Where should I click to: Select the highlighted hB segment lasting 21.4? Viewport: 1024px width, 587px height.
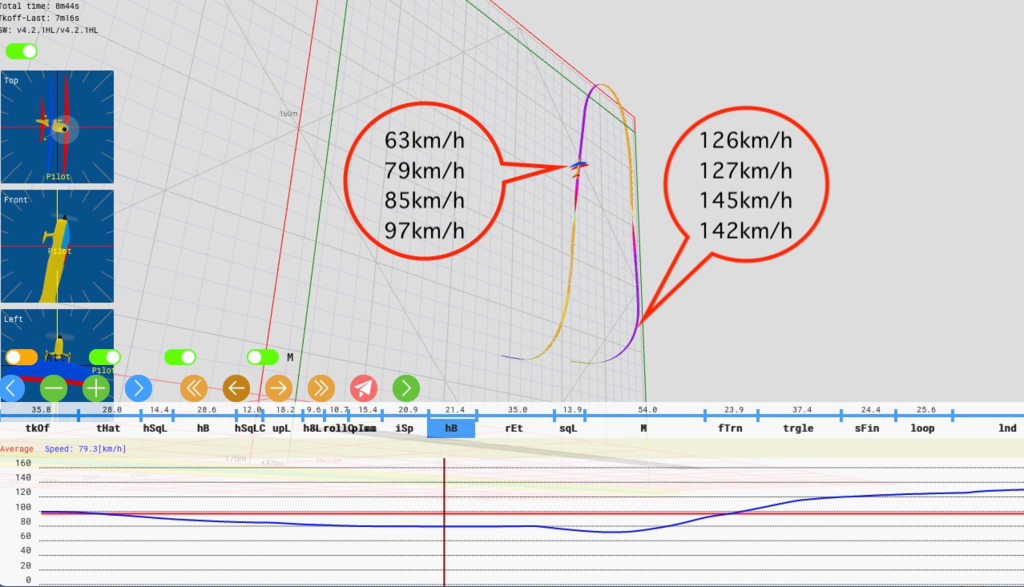tap(451, 428)
